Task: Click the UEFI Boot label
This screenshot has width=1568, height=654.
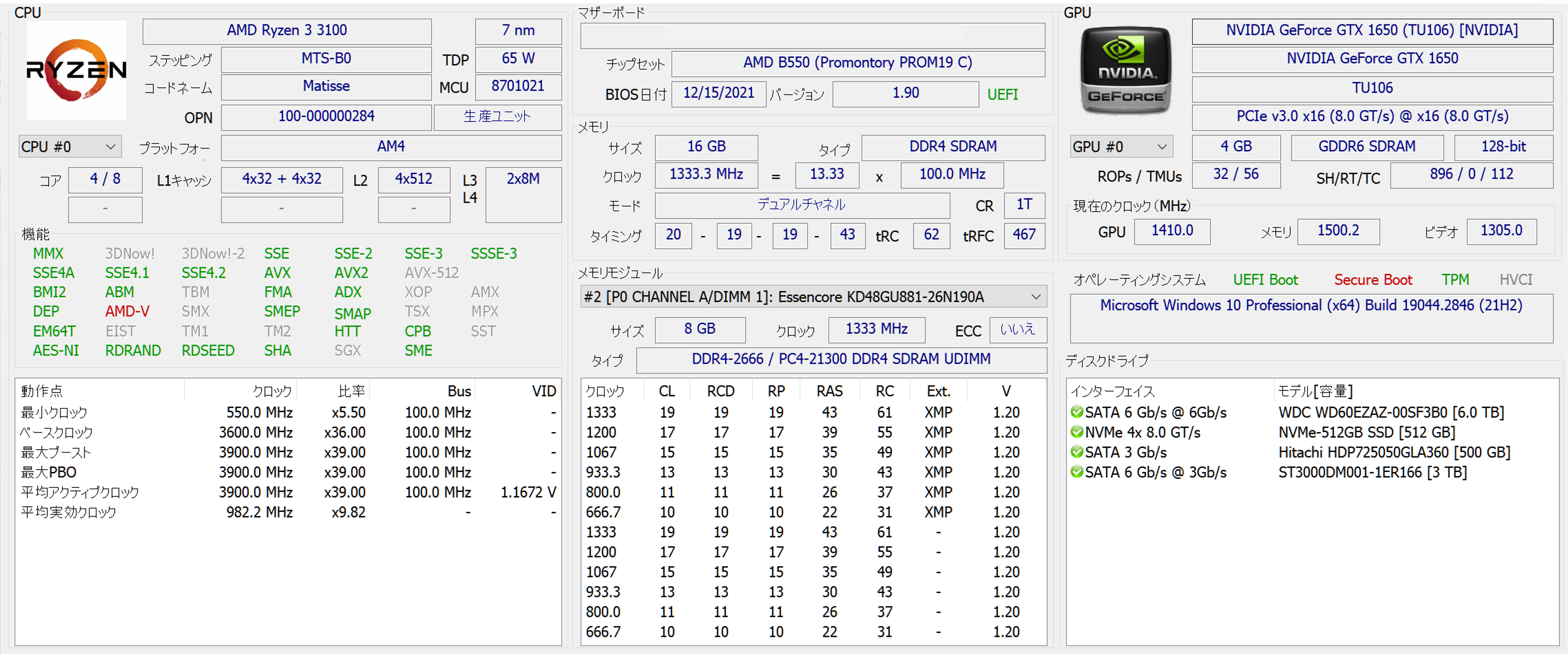Action: click(1265, 280)
